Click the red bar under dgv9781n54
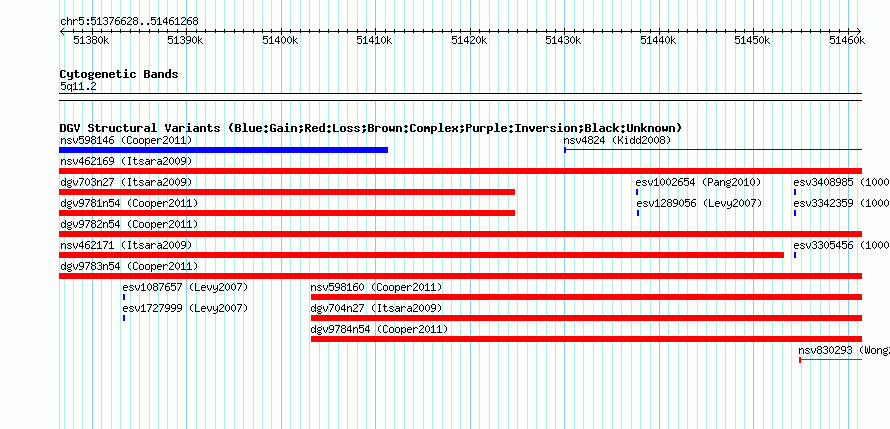This screenshot has width=890, height=429. [x=287, y=213]
